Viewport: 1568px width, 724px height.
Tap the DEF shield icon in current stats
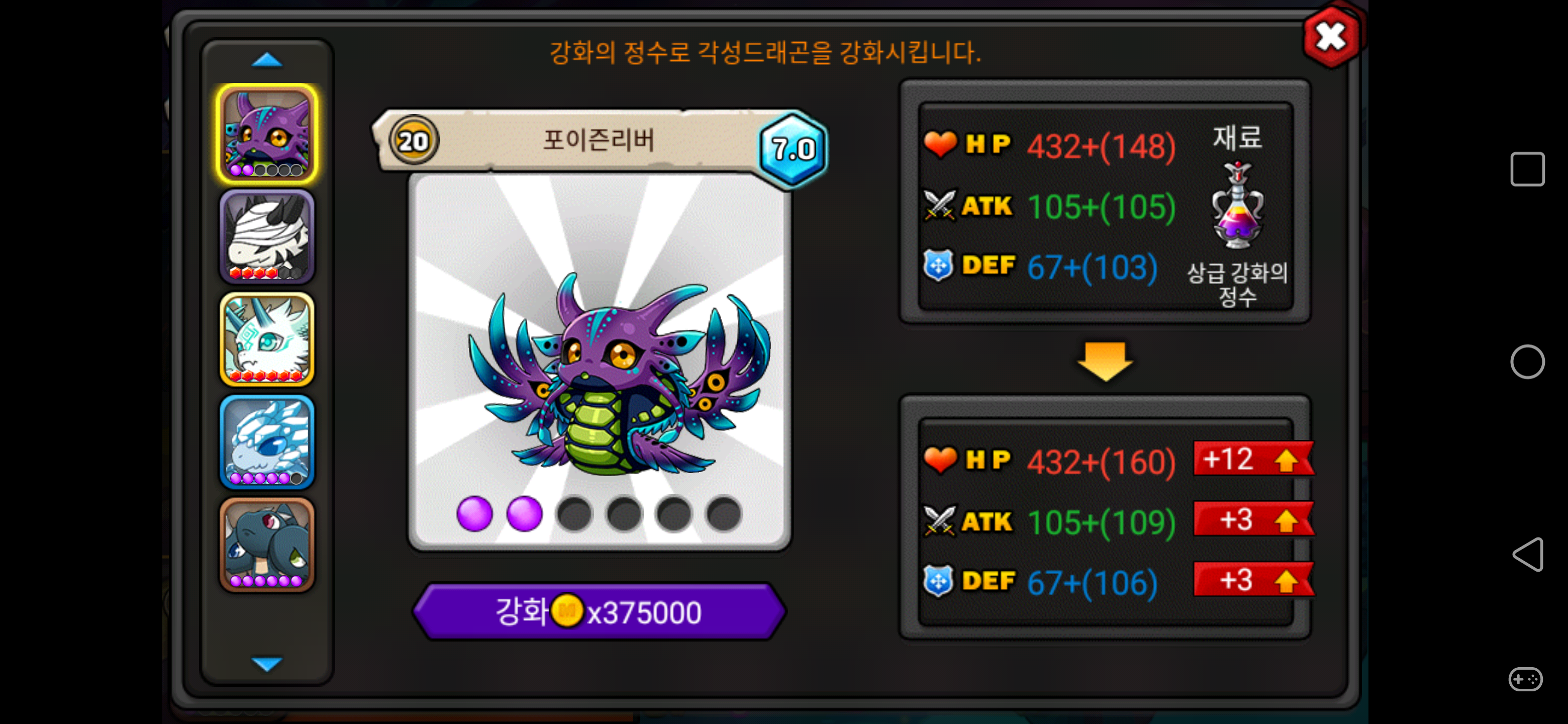coord(938,265)
